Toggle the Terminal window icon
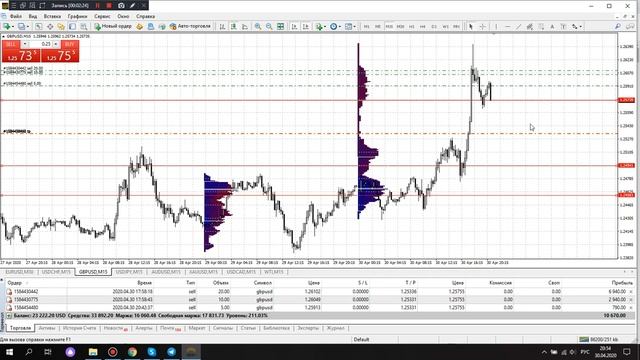 tap(72, 26)
